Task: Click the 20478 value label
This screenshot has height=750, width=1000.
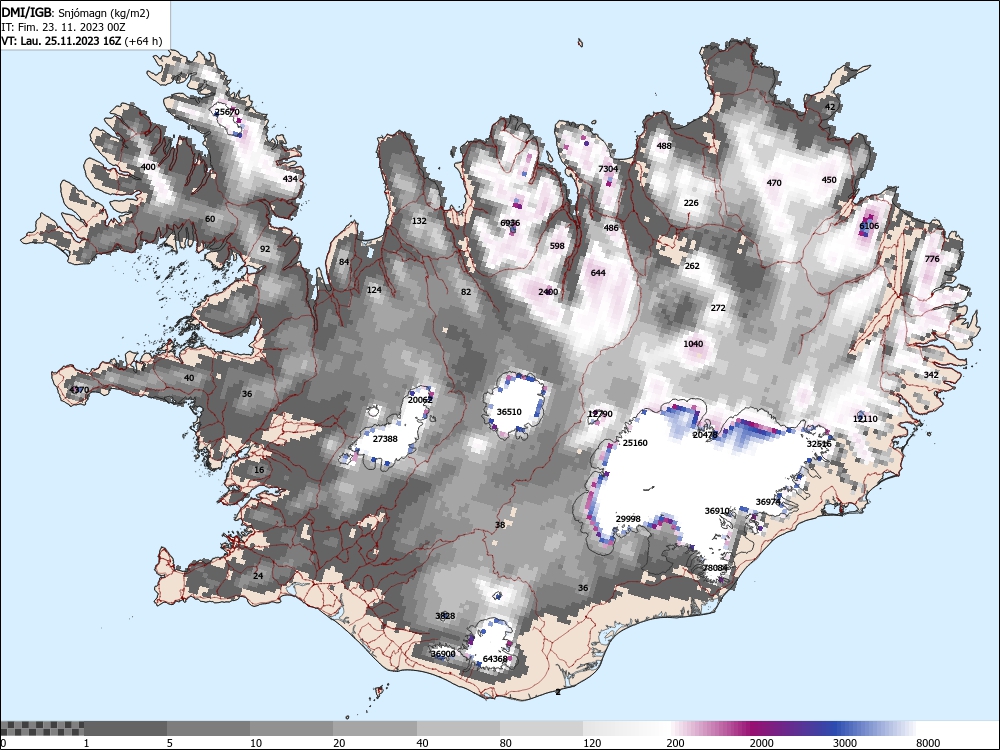Action: (705, 435)
